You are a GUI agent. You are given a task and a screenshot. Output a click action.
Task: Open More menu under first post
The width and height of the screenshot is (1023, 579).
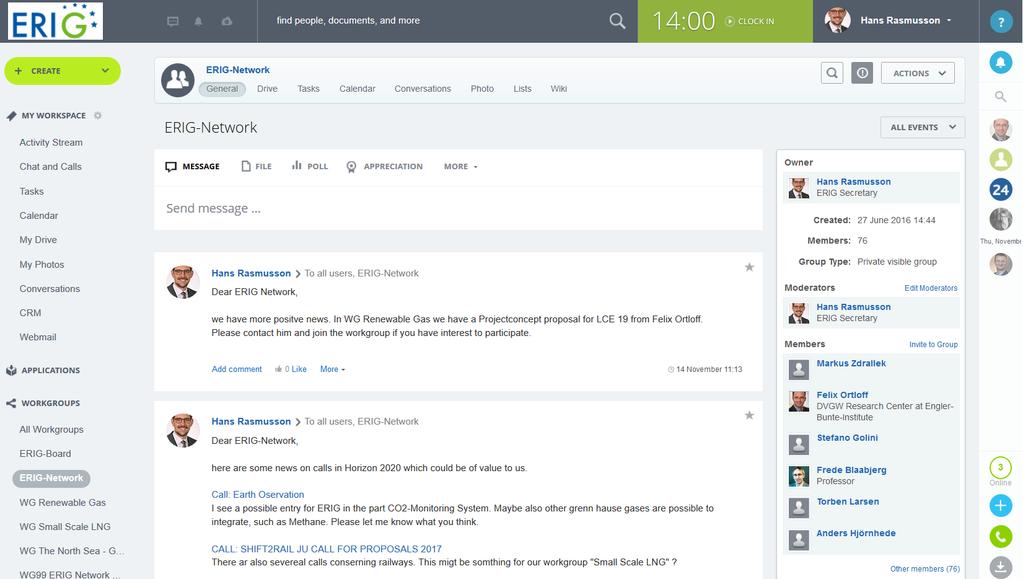click(x=333, y=369)
